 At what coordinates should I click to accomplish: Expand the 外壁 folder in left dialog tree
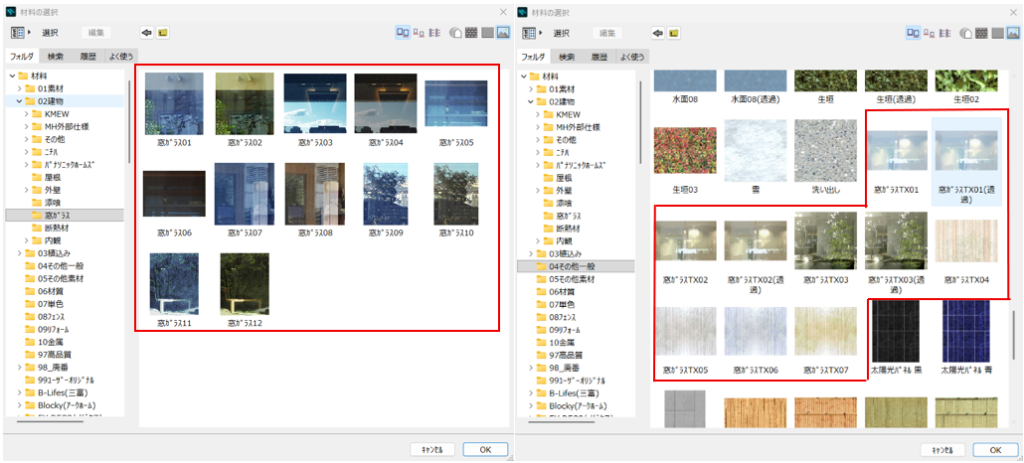click(x=25, y=190)
